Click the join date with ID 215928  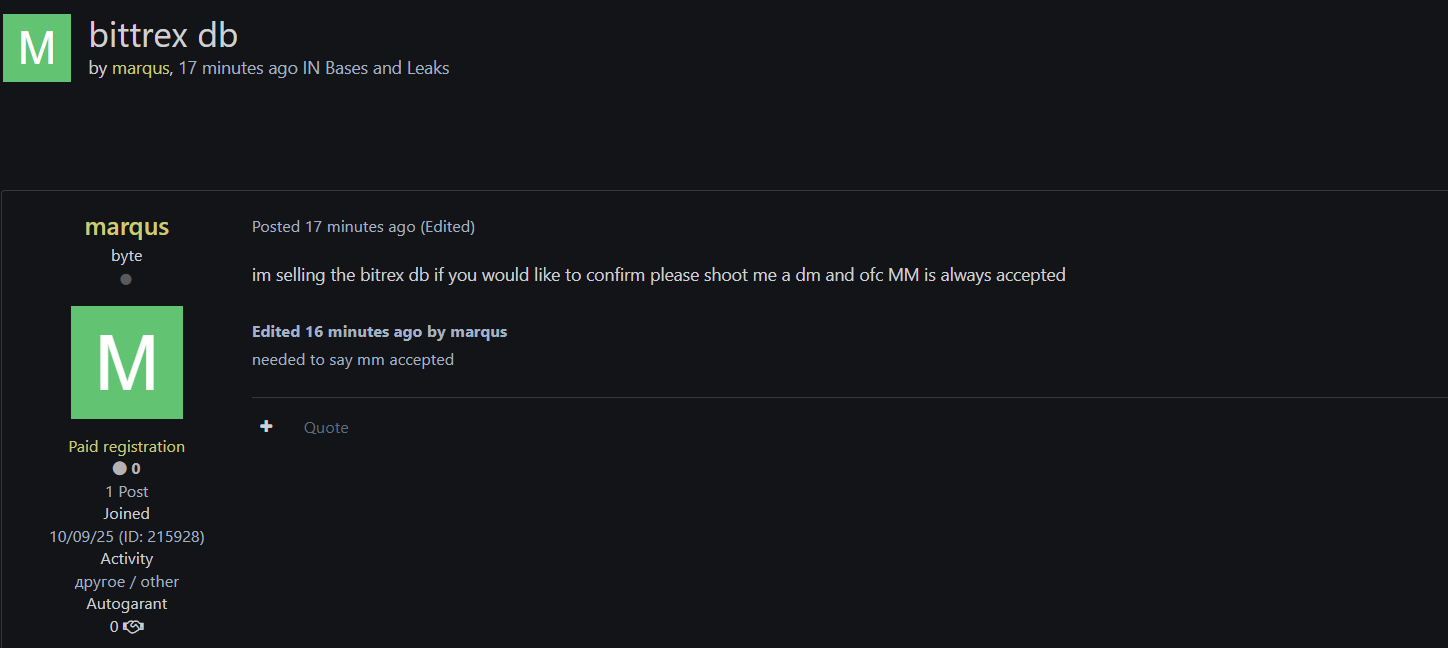[x=127, y=536]
